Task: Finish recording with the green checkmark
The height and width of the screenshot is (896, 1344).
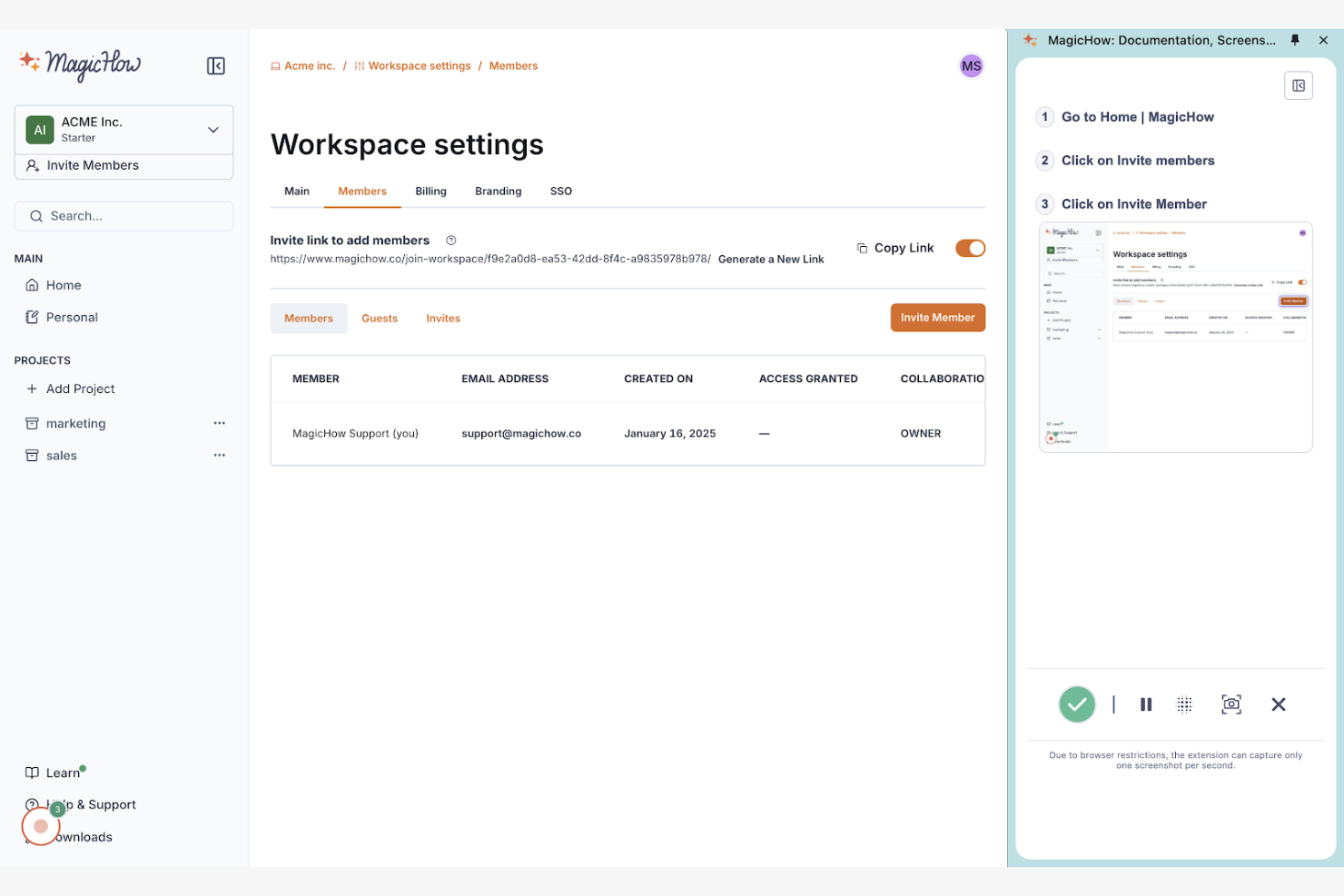Action: 1077,704
